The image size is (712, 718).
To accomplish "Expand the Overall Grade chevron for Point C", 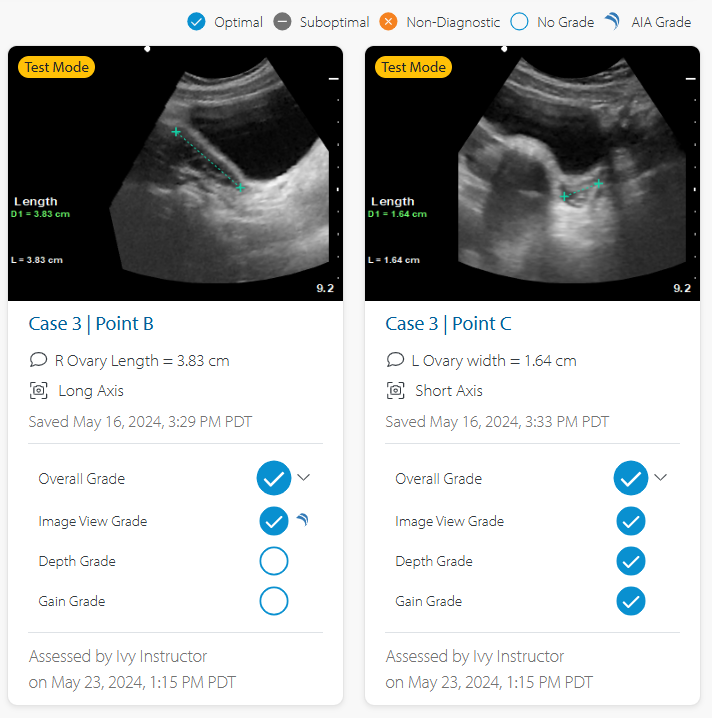I will (661, 478).
